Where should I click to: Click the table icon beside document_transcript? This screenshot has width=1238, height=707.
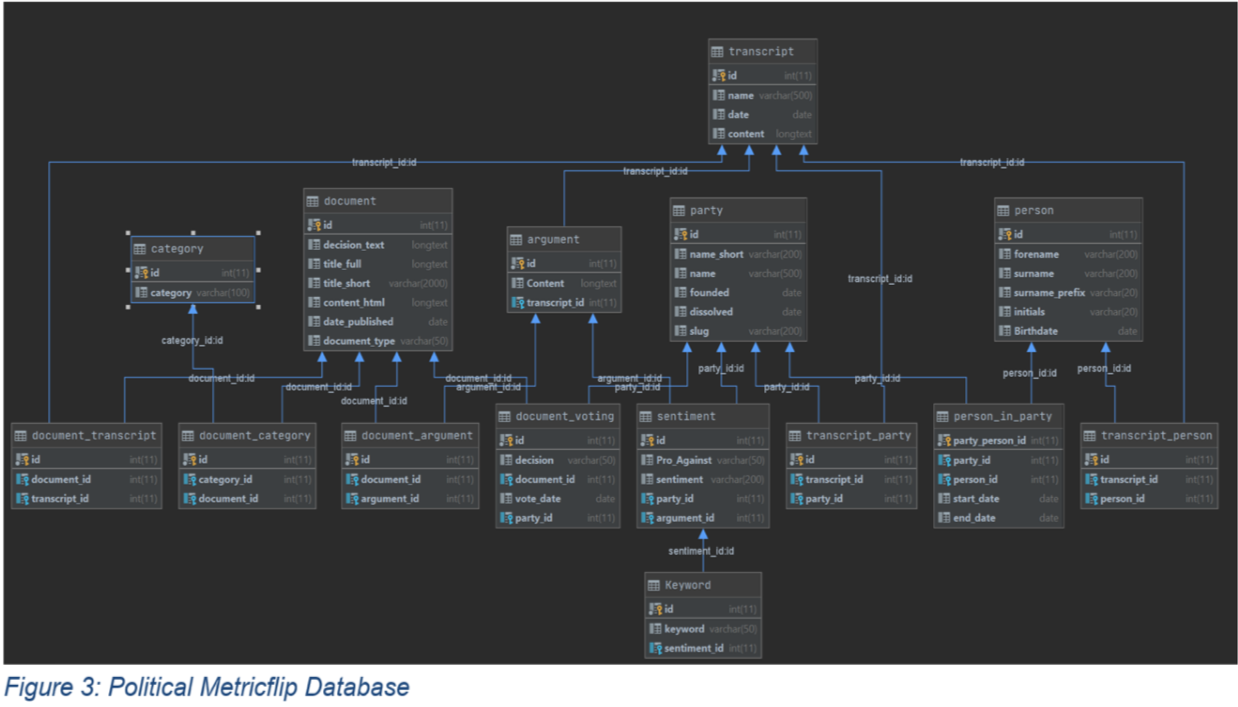(20, 436)
